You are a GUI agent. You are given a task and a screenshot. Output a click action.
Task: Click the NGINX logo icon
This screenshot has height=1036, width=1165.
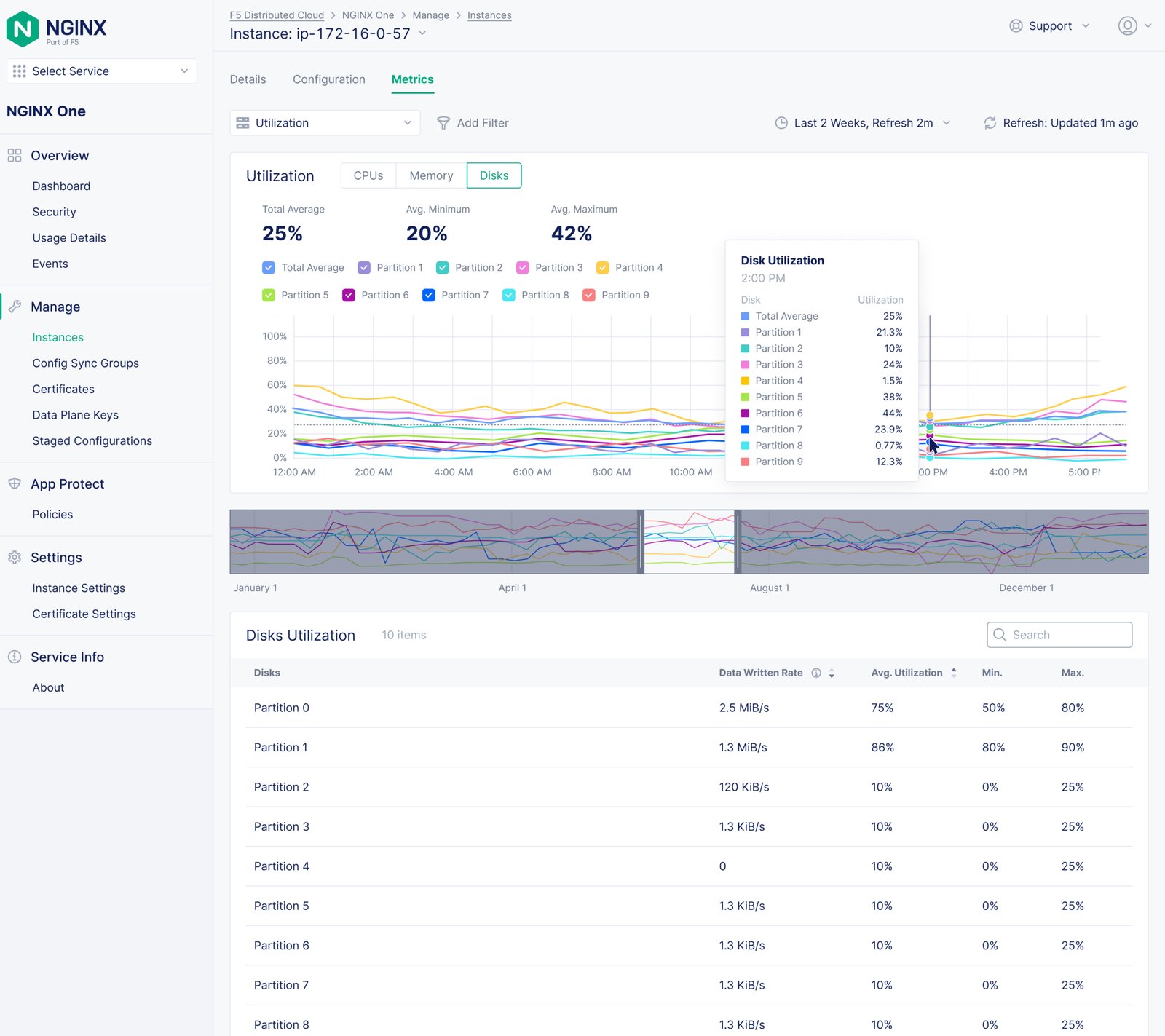tap(23, 29)
